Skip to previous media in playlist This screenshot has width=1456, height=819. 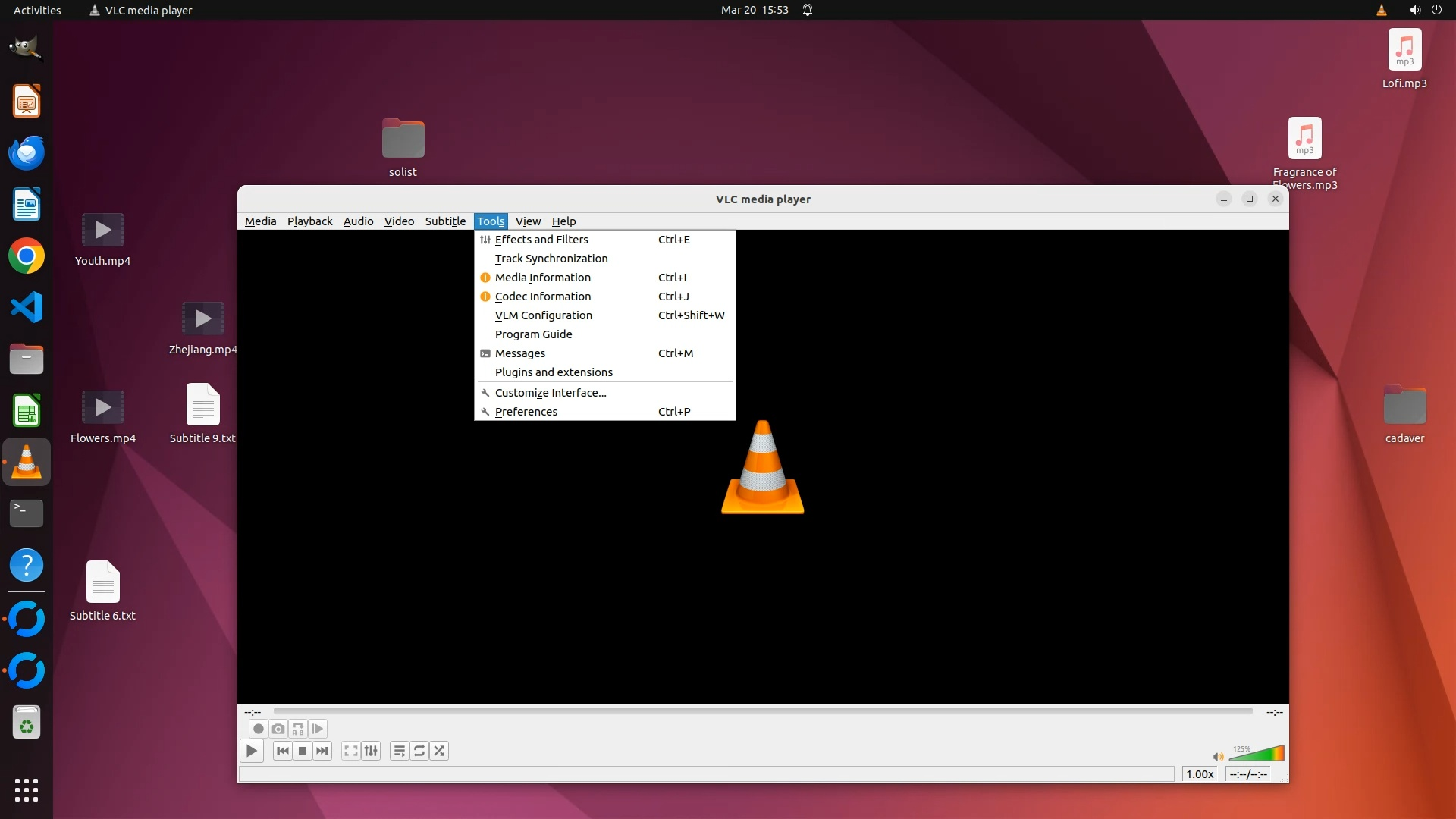(283, 751)
